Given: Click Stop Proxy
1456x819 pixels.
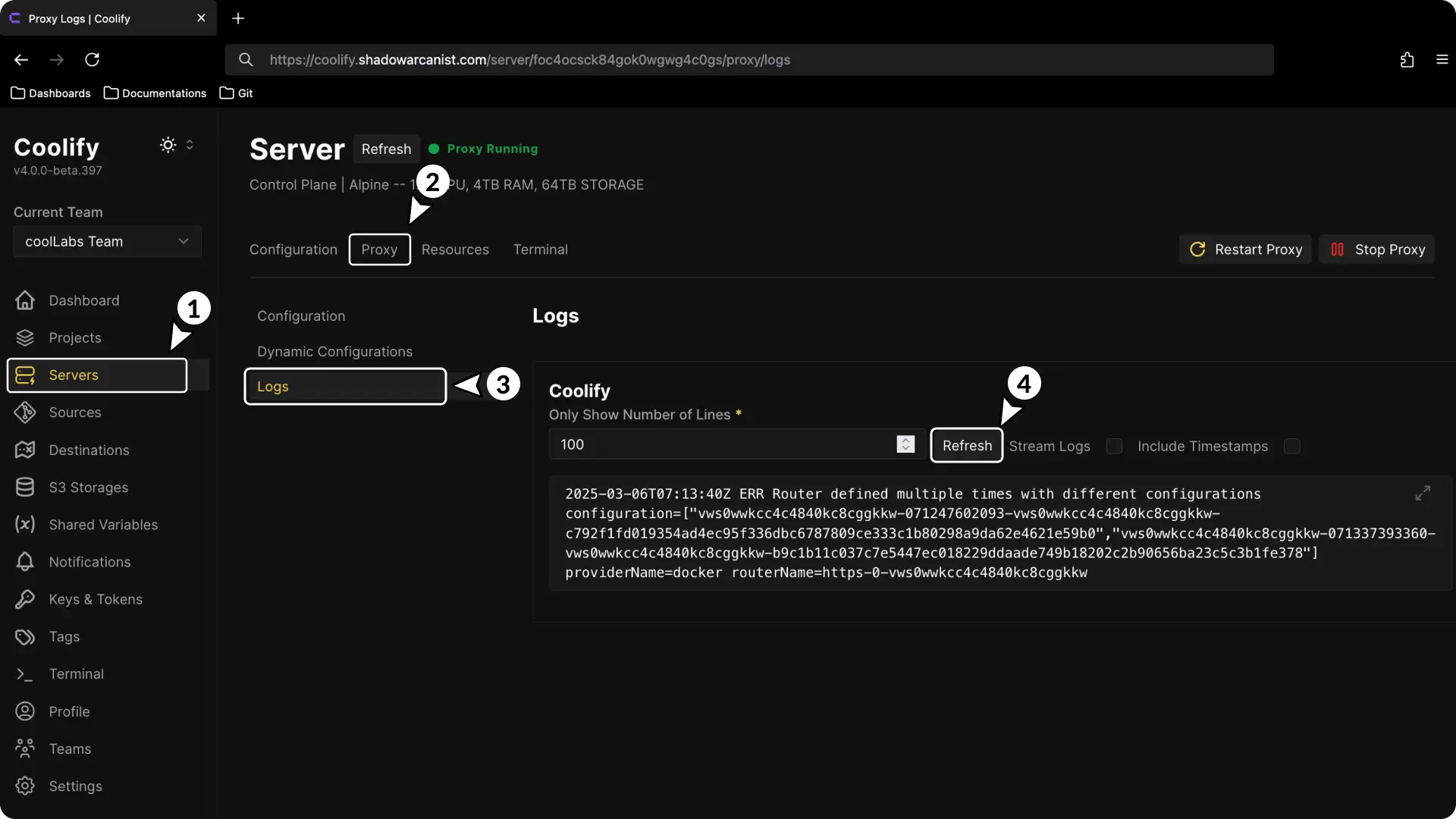Looking at the screenshot, I should pos(1377,249).
